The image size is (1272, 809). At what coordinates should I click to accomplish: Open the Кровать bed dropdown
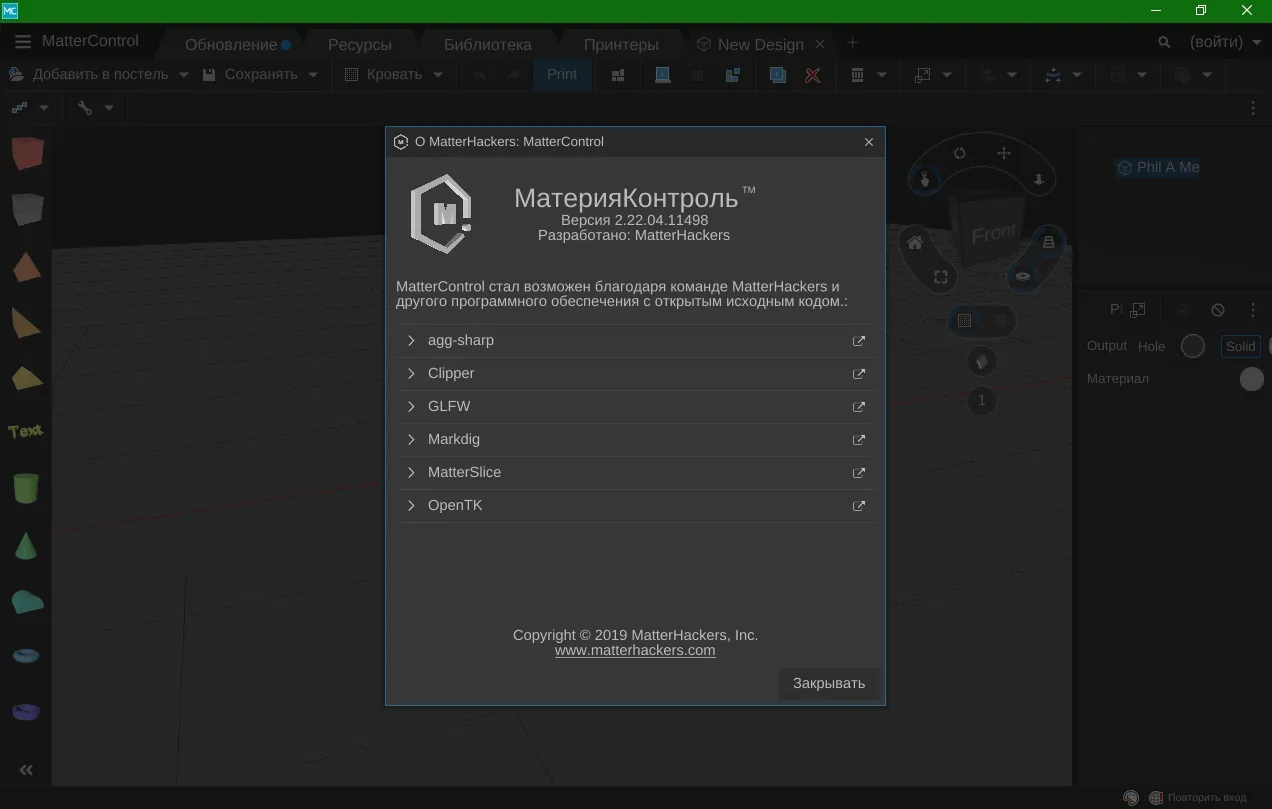[393, 75]
